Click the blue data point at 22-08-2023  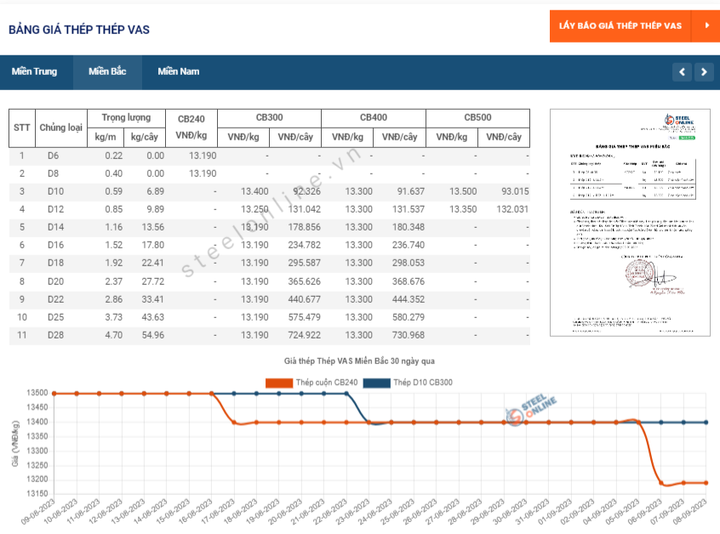coord(347,393)
